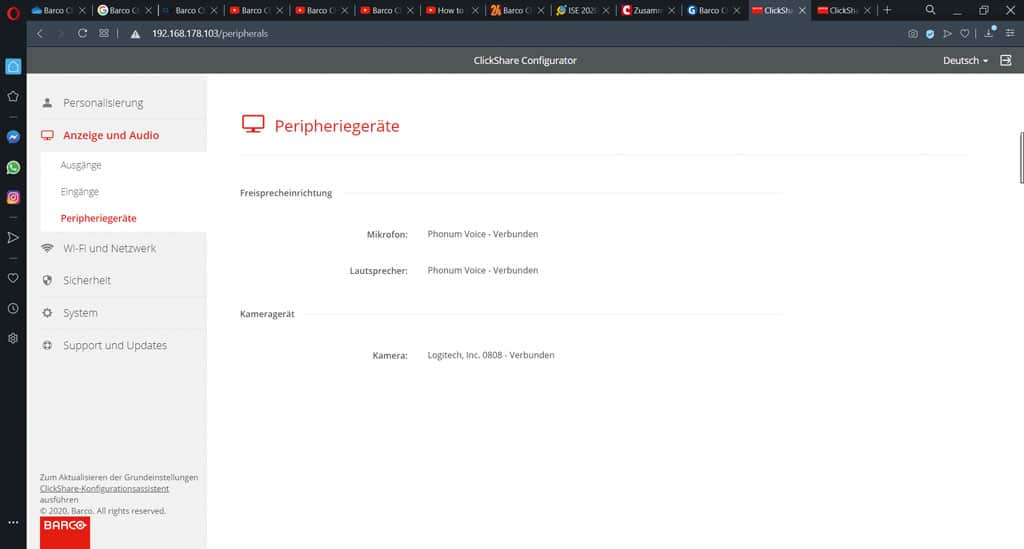Click the "Freisprecheinrichtung" section label
Viewport: 1024px width, 549px height.
(286, 193)
